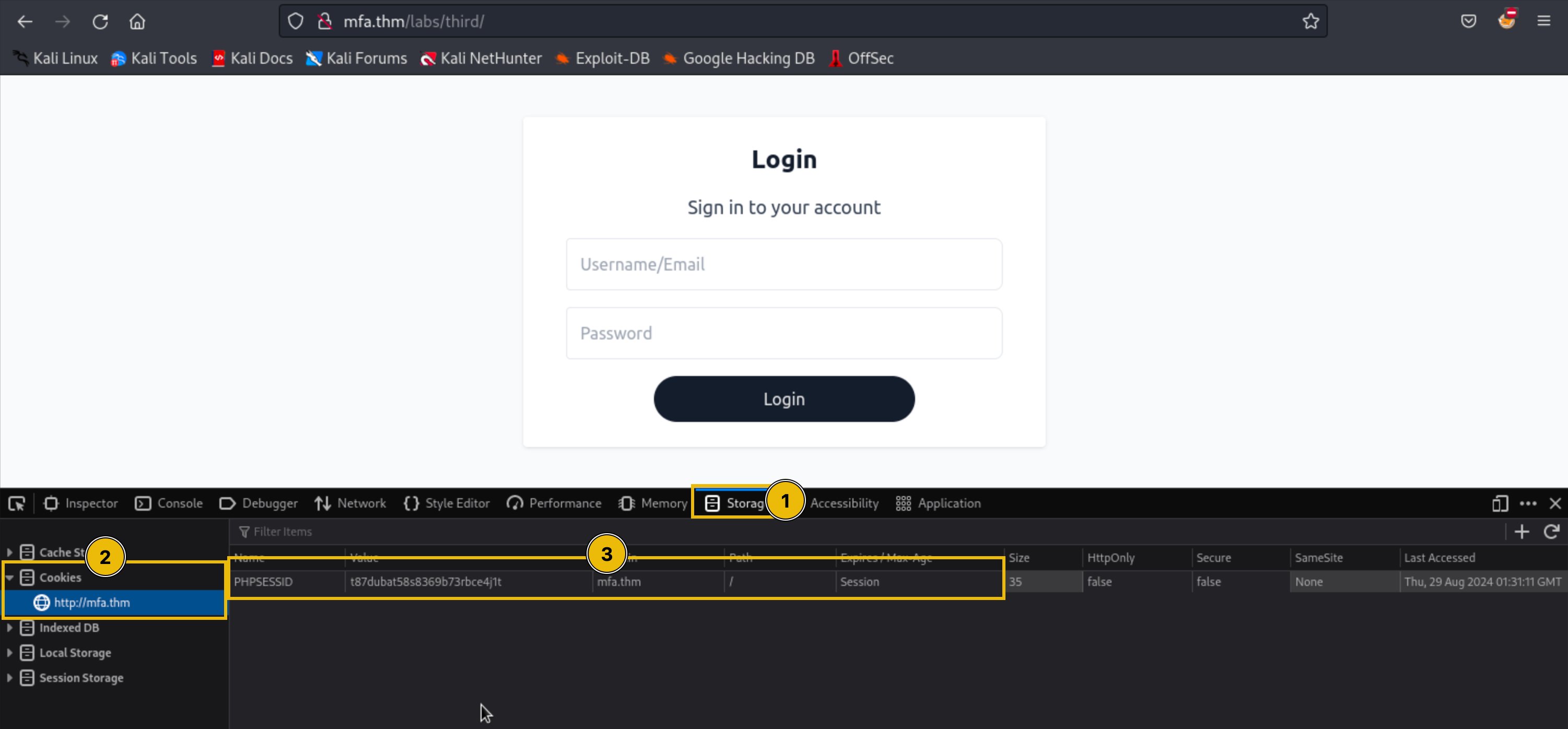This screenshot has height=729, width=1568.
Task: Bookmark this page with the star icon
Action: pyautogui.click(x=1310, y=22)
